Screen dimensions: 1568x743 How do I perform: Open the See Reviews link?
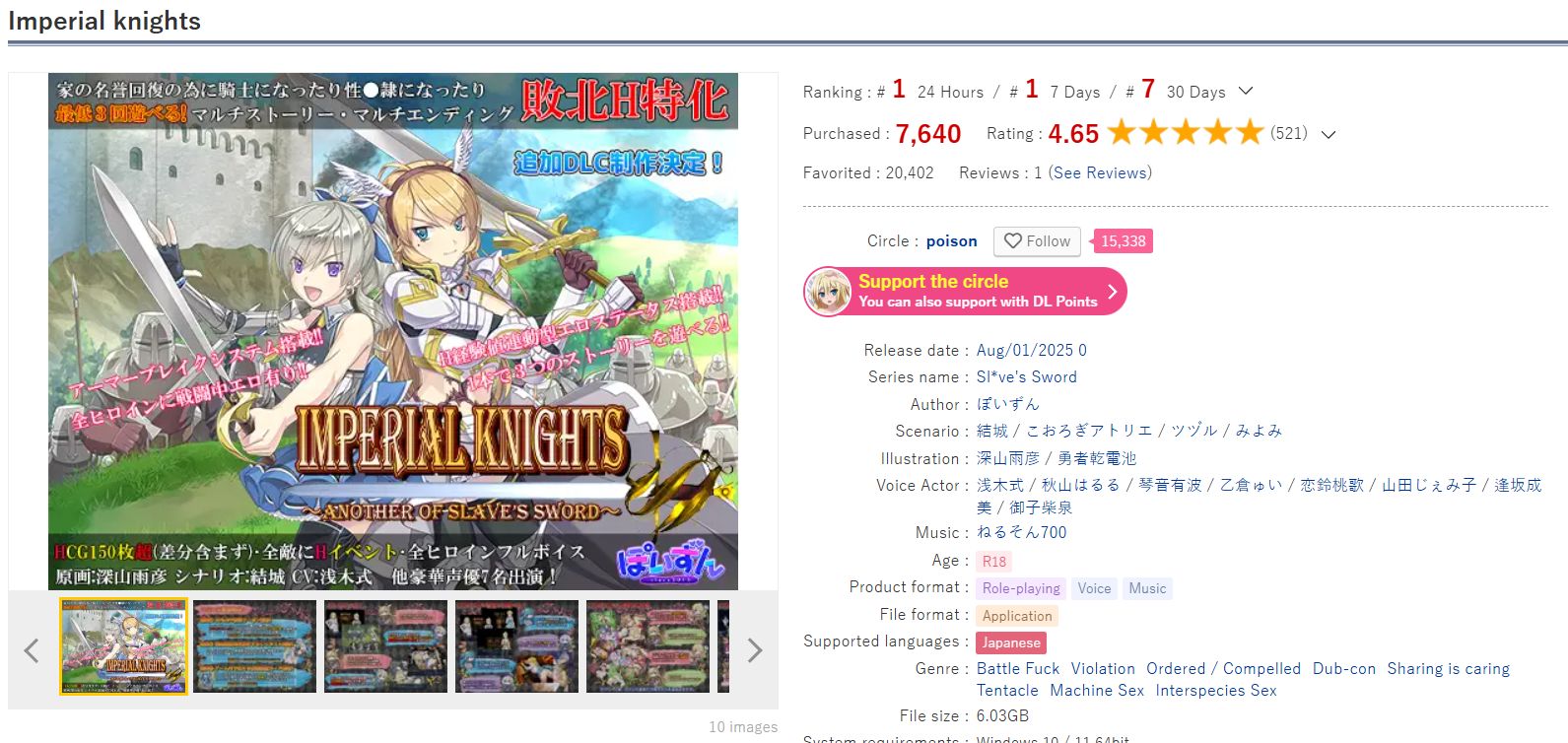pos(1100,172)
